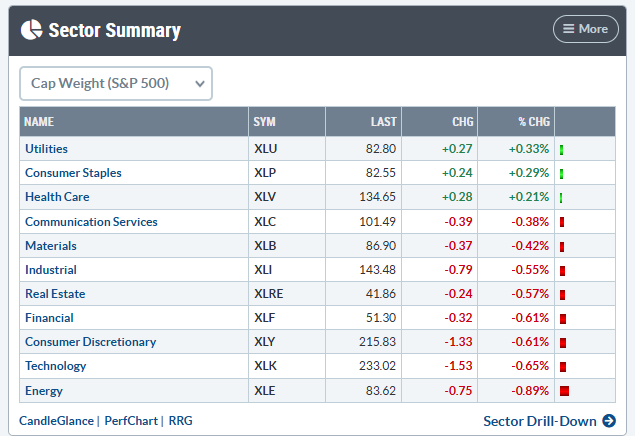Open the Consumer Staples sector link

pos(73,173)
